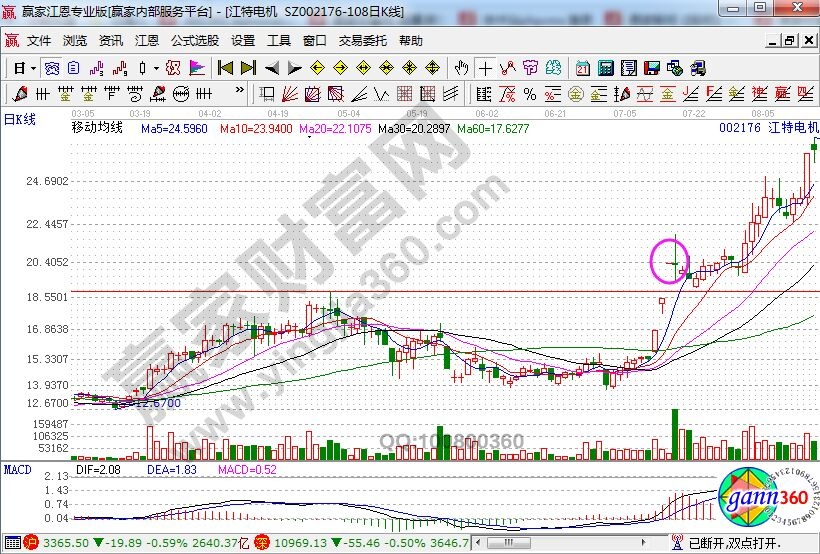This screenshot has height=554, width=820.
Task: Select the percent sign drawing tool
Action: point(529,93)
